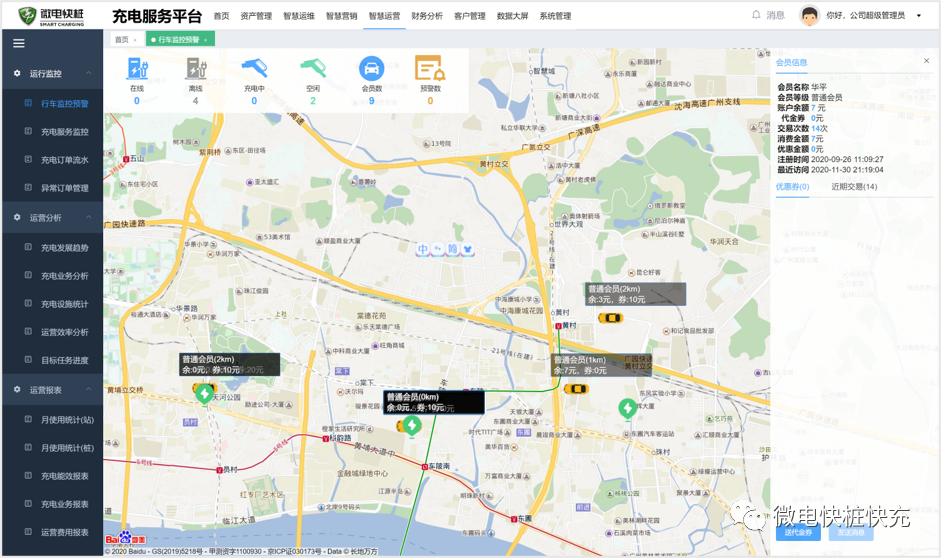Open 智慧运维 in top navigation
The width and height of the screenshot is (941, 558).
(x=299, y=16)
